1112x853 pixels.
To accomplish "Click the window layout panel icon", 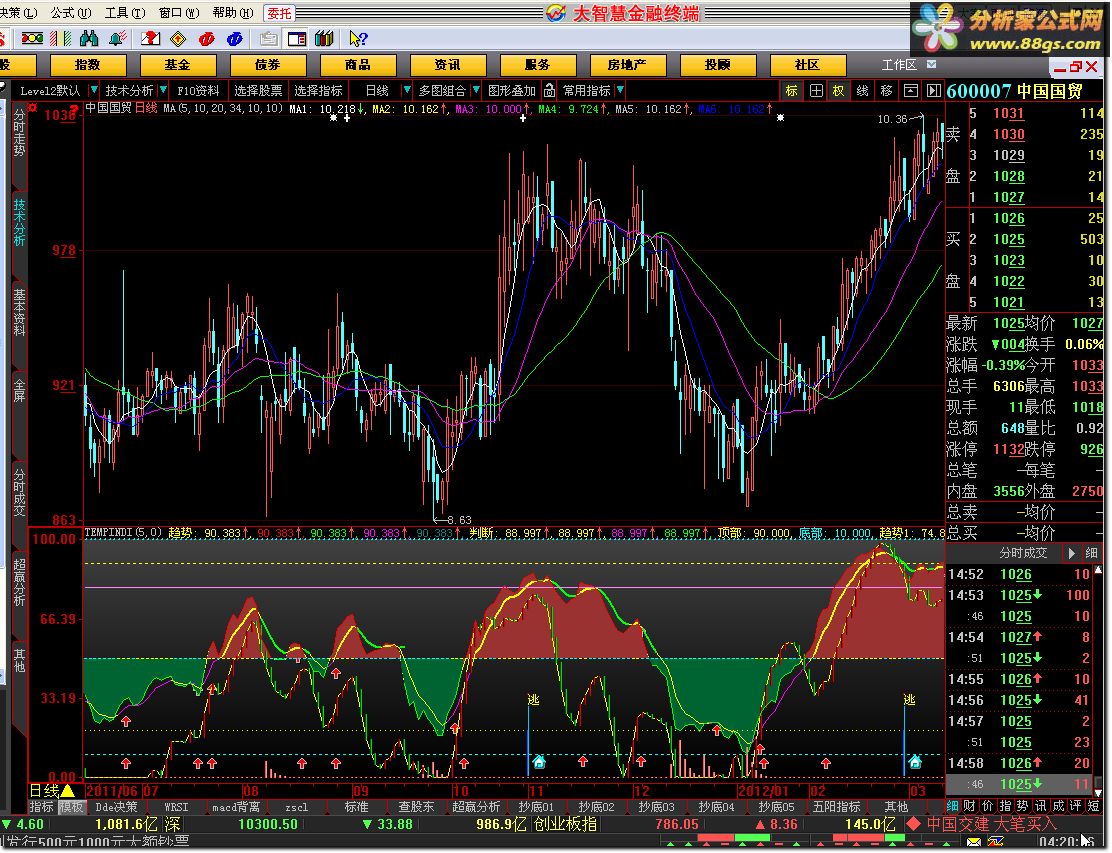I will [x=296, y=39].
